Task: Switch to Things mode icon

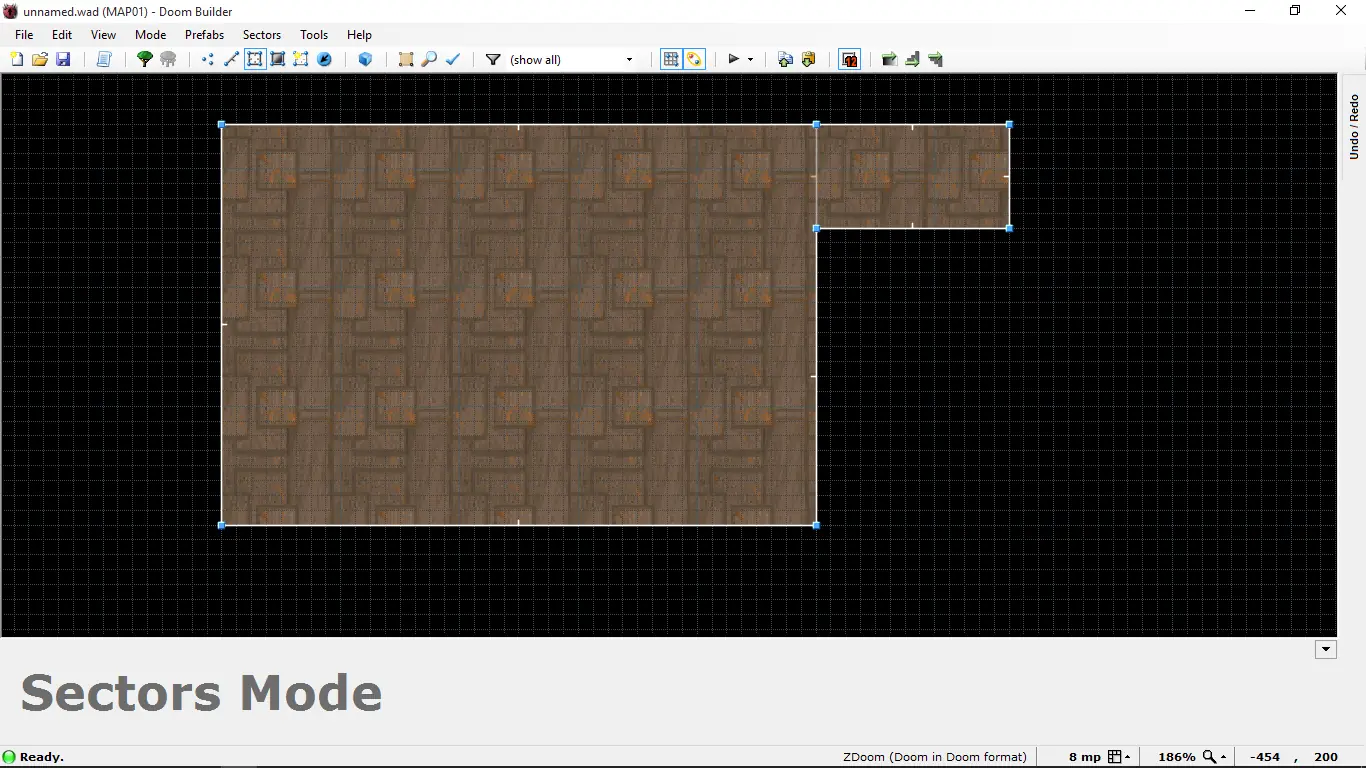Action: point(324,60)
